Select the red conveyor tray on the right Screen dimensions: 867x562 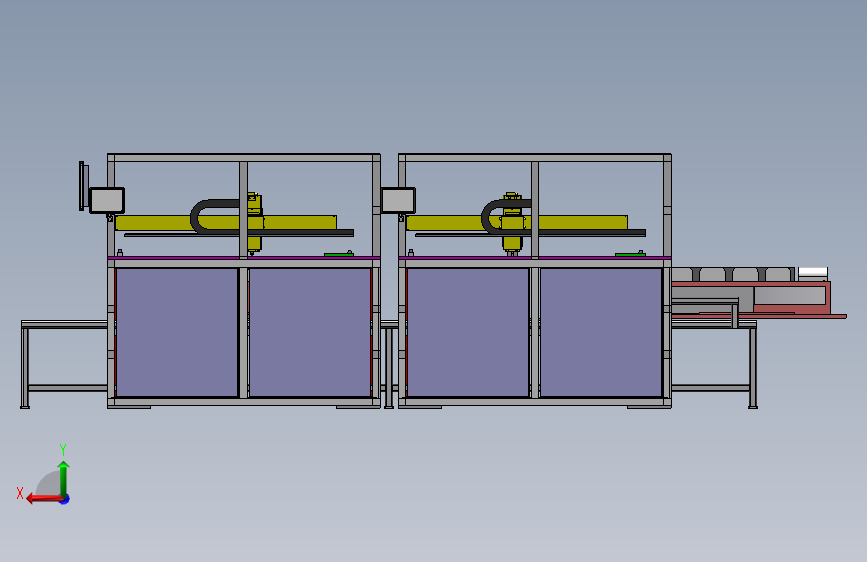point(759,299)
